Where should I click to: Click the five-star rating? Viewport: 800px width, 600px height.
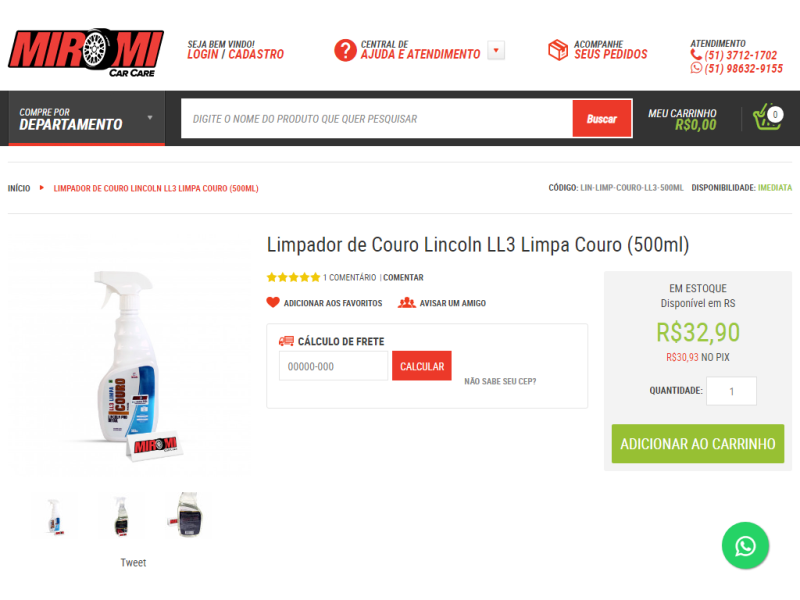tap(293, 278)
